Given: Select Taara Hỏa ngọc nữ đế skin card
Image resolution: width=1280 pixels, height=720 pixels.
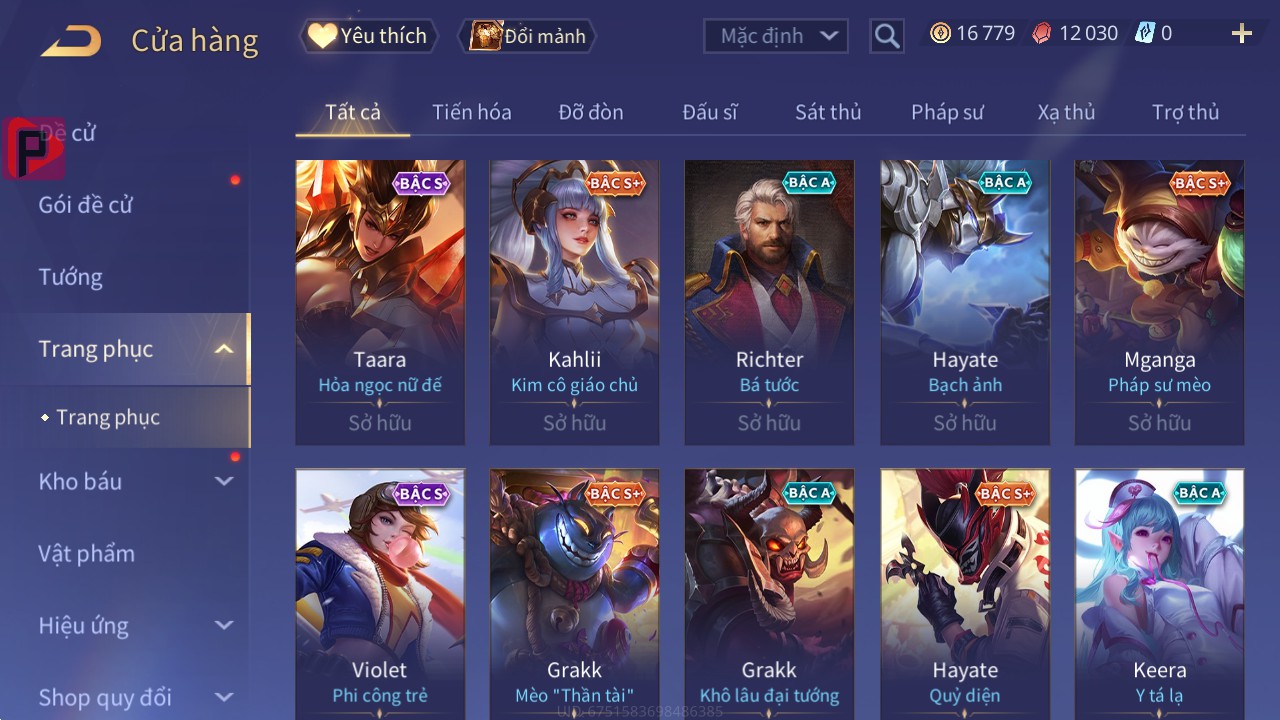Looking at the screenshot, I should pyautogui.click(x=380, y=302).
